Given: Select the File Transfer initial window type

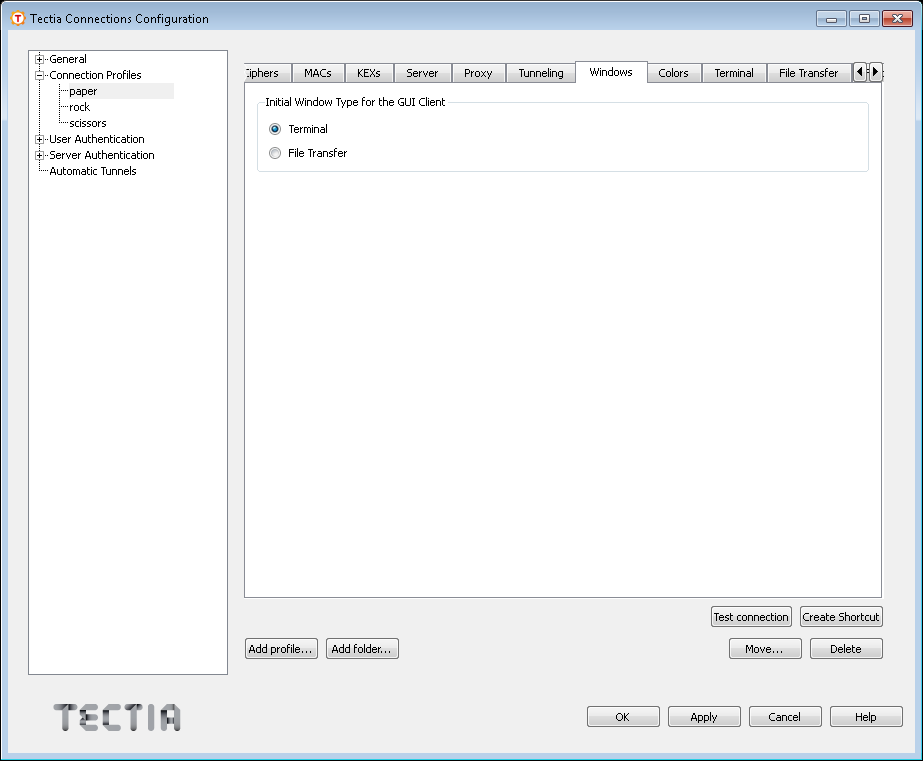Looking at the screenshot, I should point(274,152).
